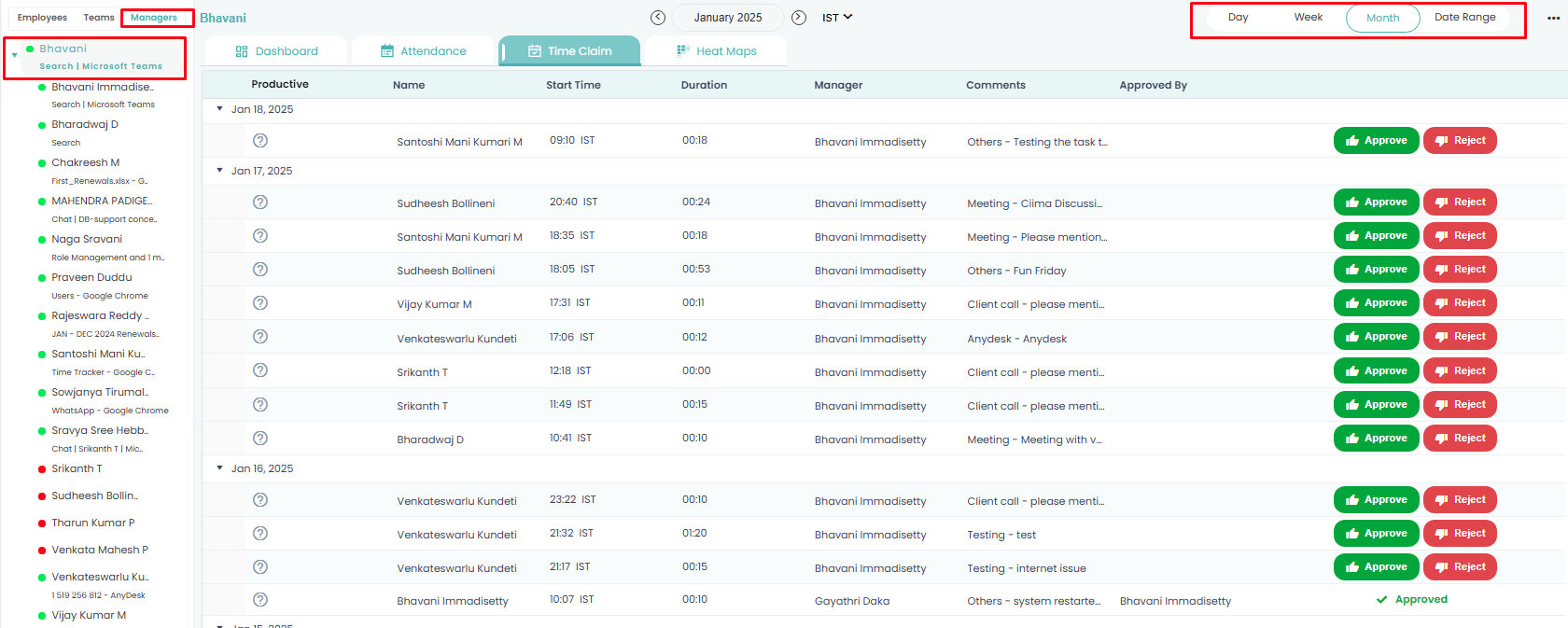
Task: Click question icon for 18:35 Santoshi claim
Action: pyautogui.click(x=260, y=236)
